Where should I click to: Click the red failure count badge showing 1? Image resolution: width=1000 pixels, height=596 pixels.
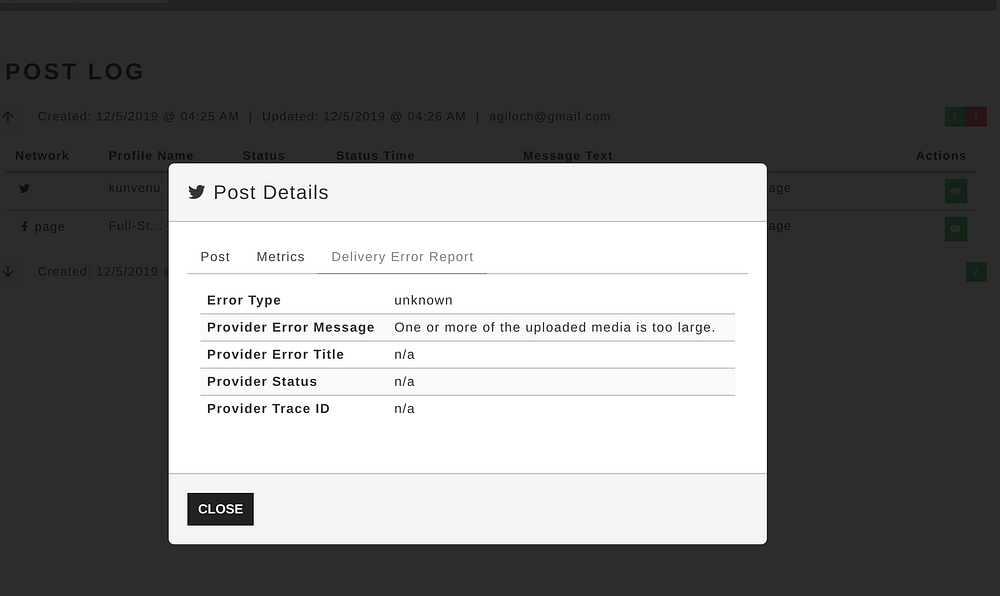pyautogui.click(x=977, y=117)
